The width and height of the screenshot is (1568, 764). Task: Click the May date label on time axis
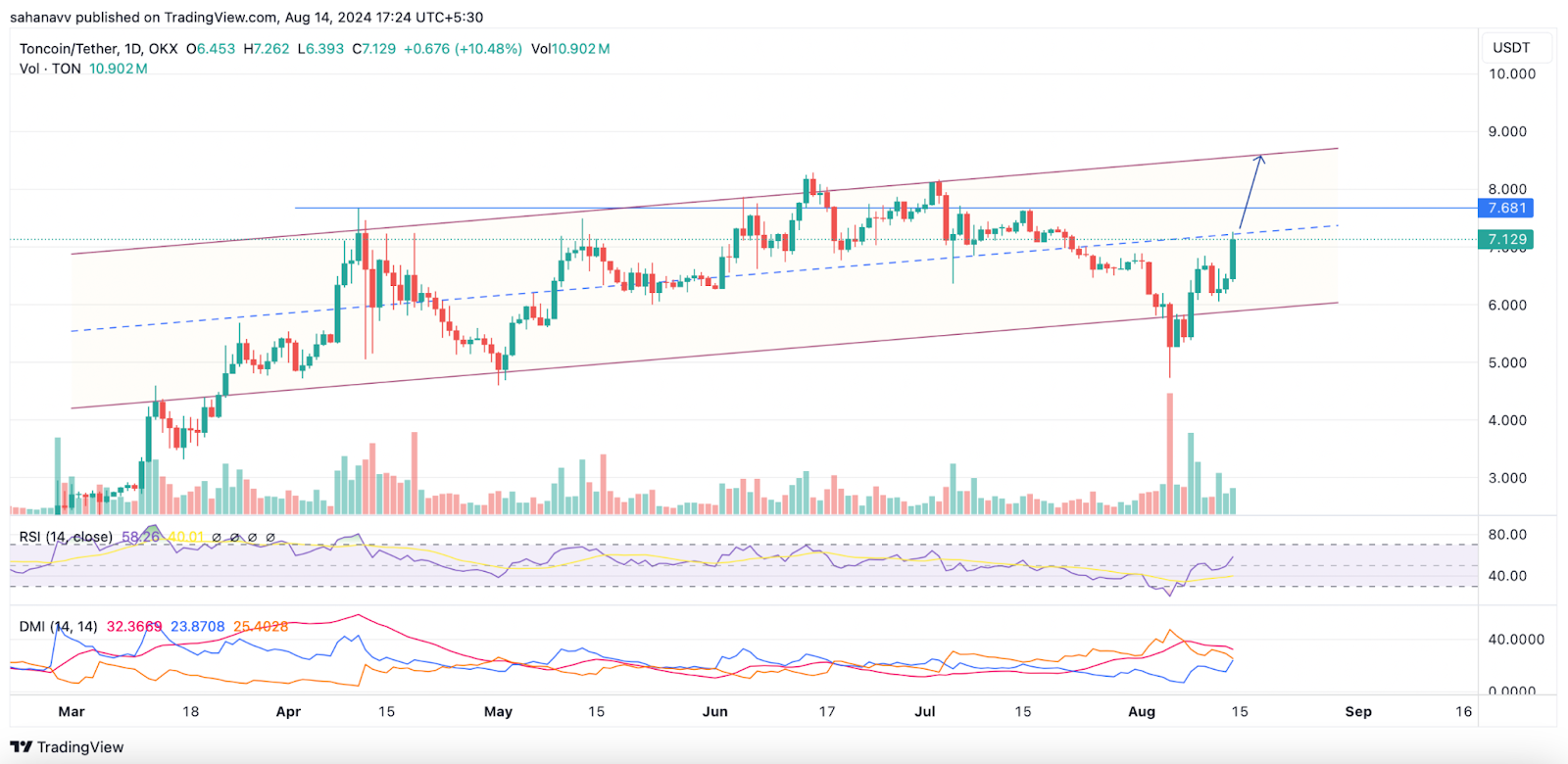click(x=498, y=711)
